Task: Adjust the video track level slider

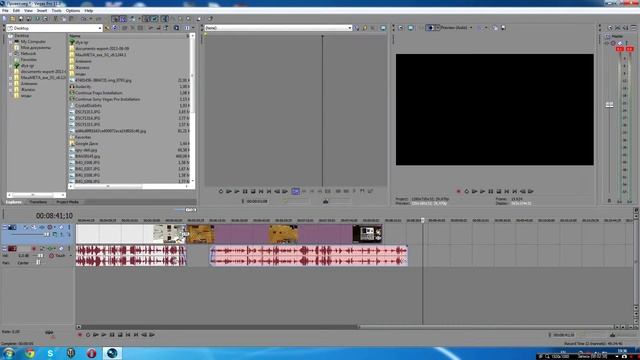Action: coord(47,234)
